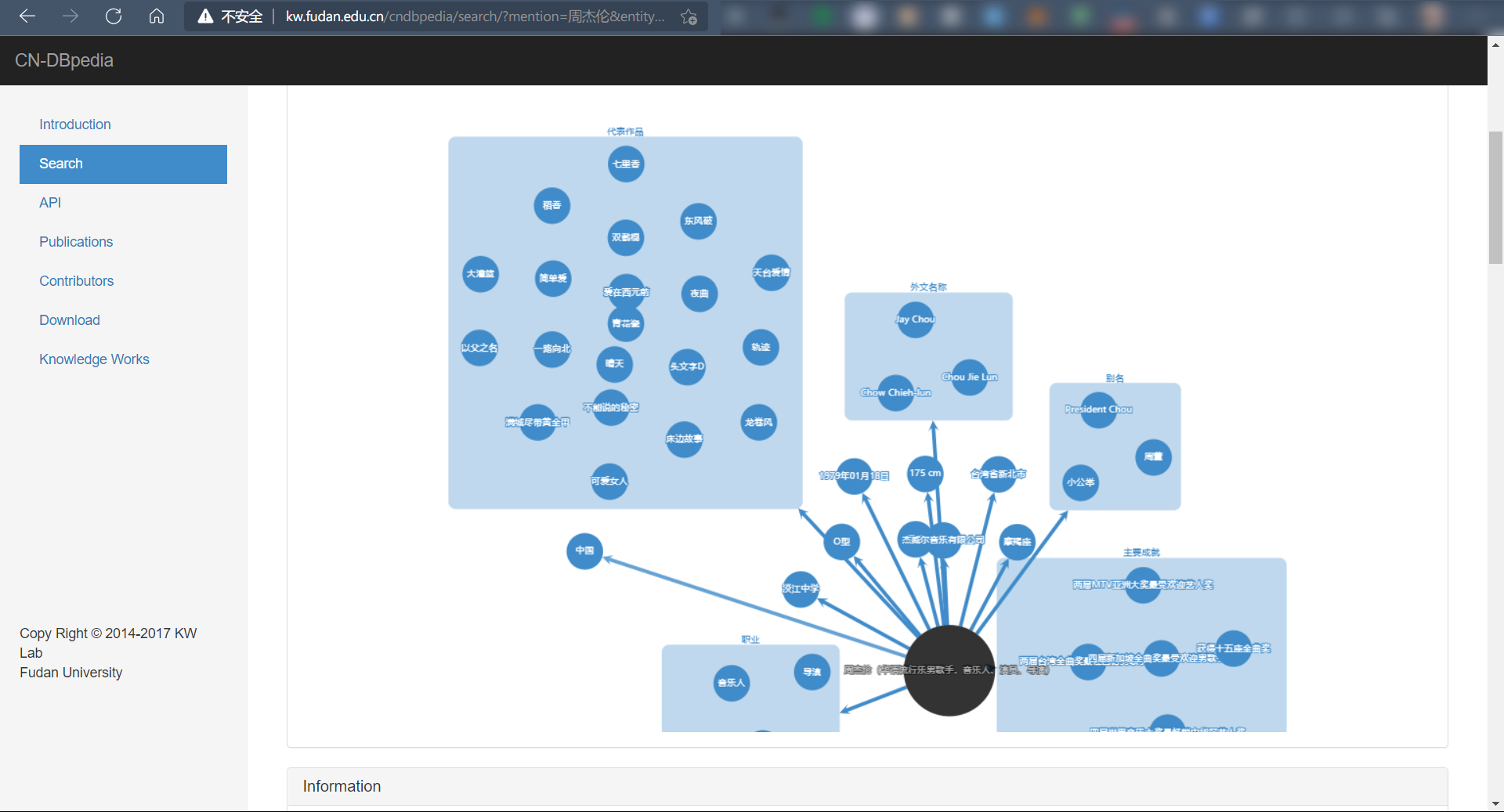1504x812 pixels.
Task: Open the Contributors page
Action: [x=77, y=281]
